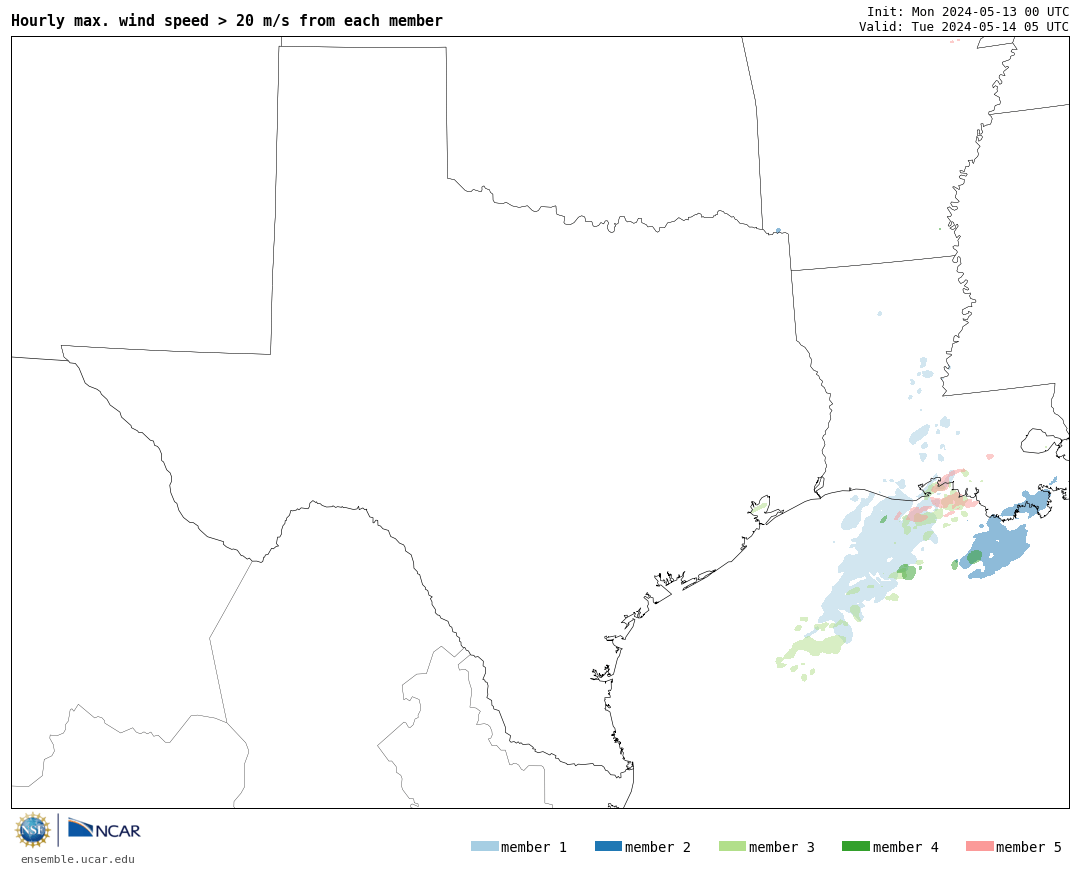Click the ensemble.ucar.edu text
Viewport: 1080px width, 871px height.
[x=78, y=859]
